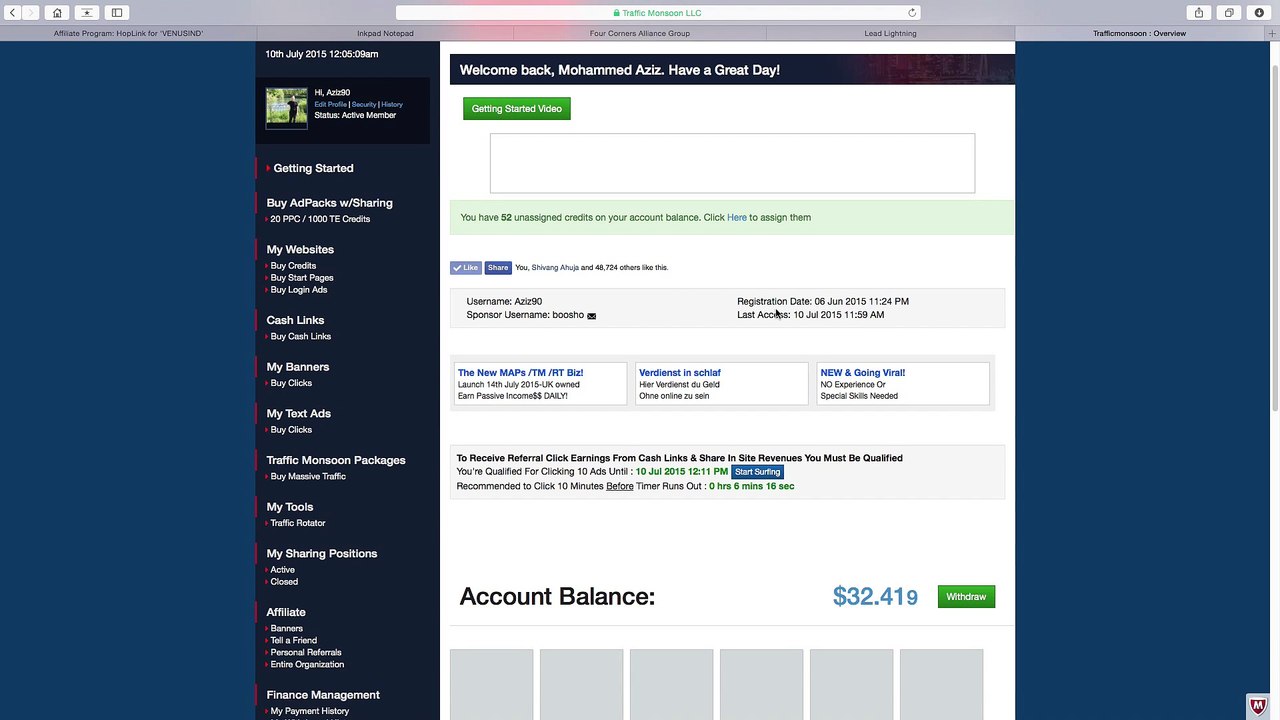
Task: Select the Trafficmonsoon : Overview tab
Action: pyautogui.click(x=1139, y=33)
